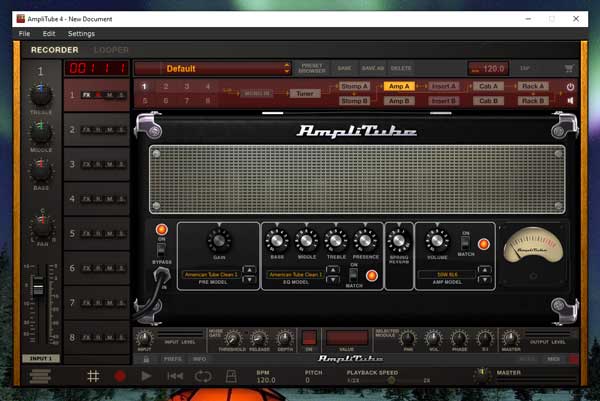Click the selected module Pan knob
Viewport: 600px width, 401px height.
pyautogui.click(x=408, y=339)
